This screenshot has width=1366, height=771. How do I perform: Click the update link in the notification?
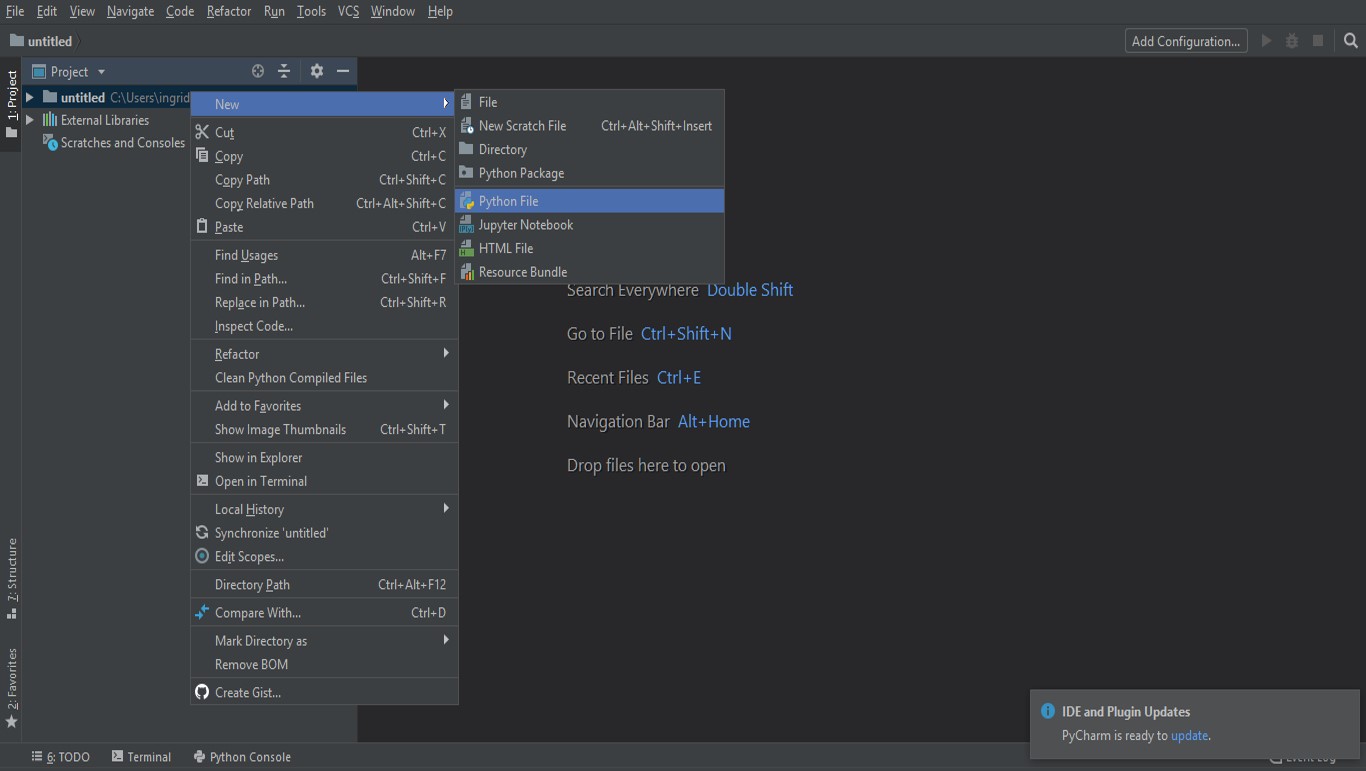click(x=1189, y=734)
